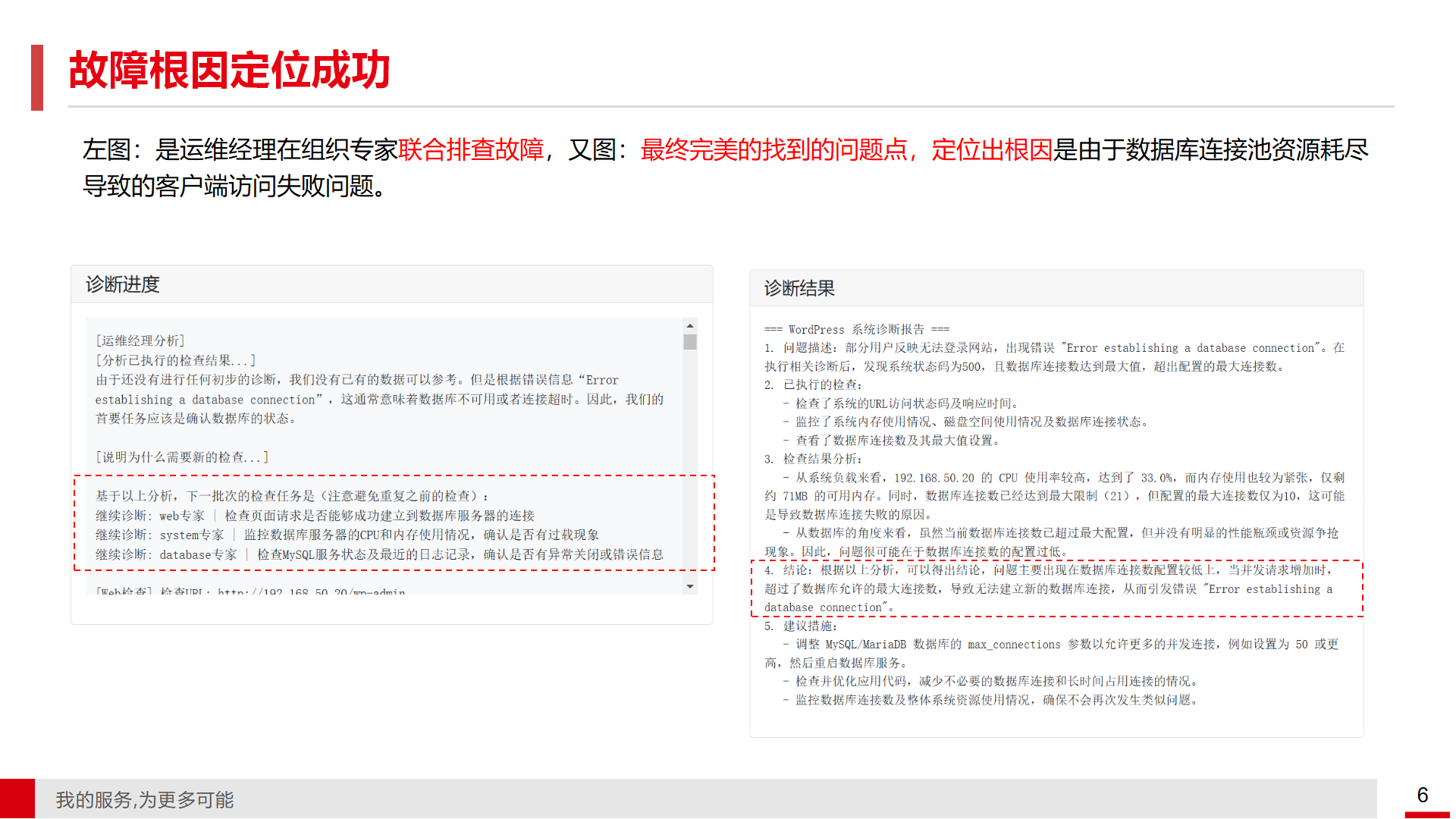
Task: Click the WordPress 系统诊断报告 heading line
Action: point(856,329)
